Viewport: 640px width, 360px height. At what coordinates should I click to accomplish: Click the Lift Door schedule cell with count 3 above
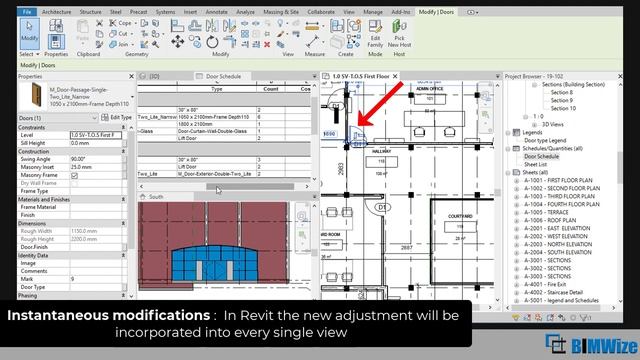coord(216,167)
